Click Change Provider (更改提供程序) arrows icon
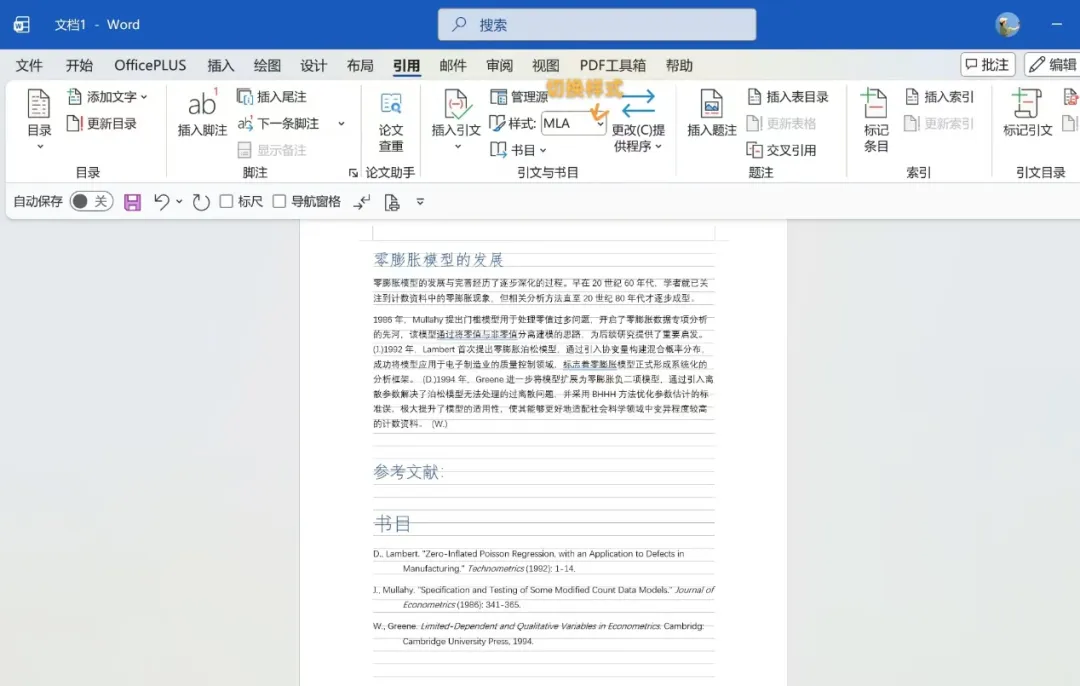 click(x=638, y=104)
